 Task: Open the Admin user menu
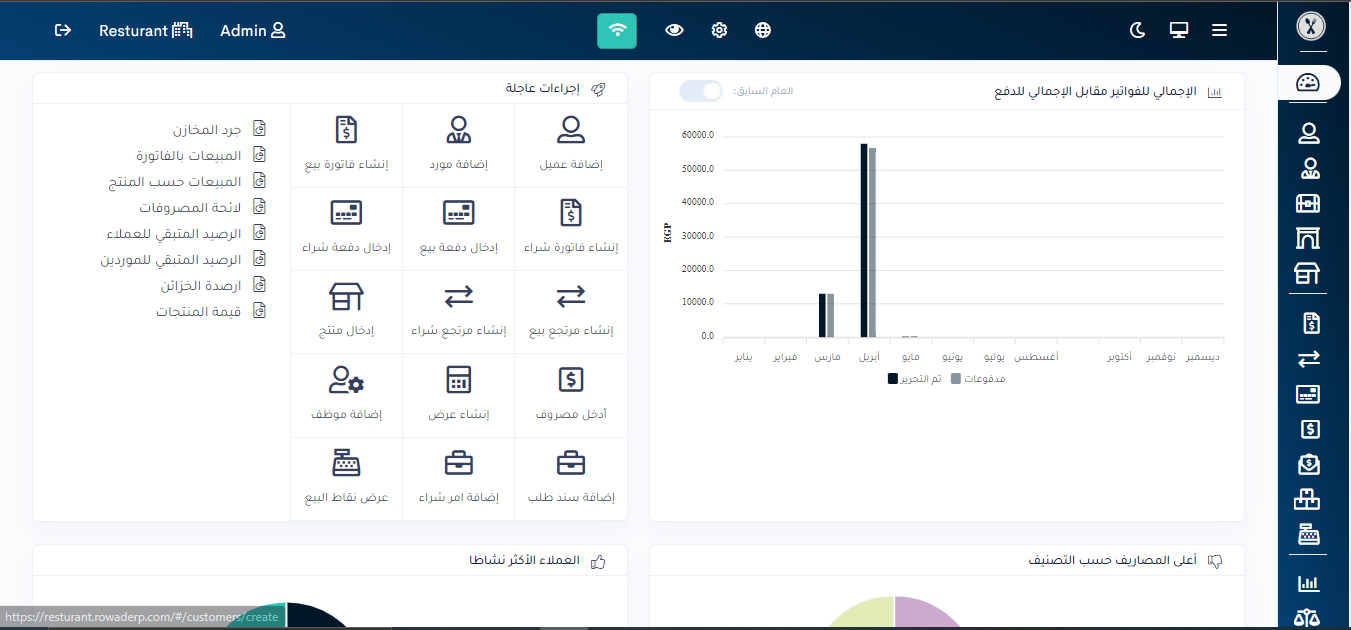point(253,30)
